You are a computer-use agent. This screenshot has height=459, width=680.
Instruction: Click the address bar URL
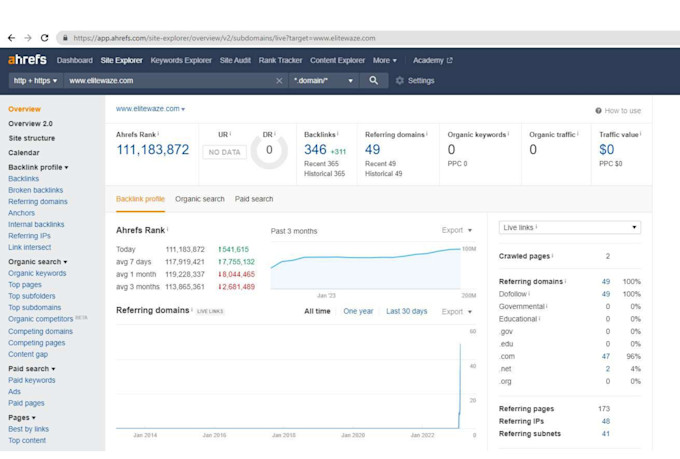[224, 38]
